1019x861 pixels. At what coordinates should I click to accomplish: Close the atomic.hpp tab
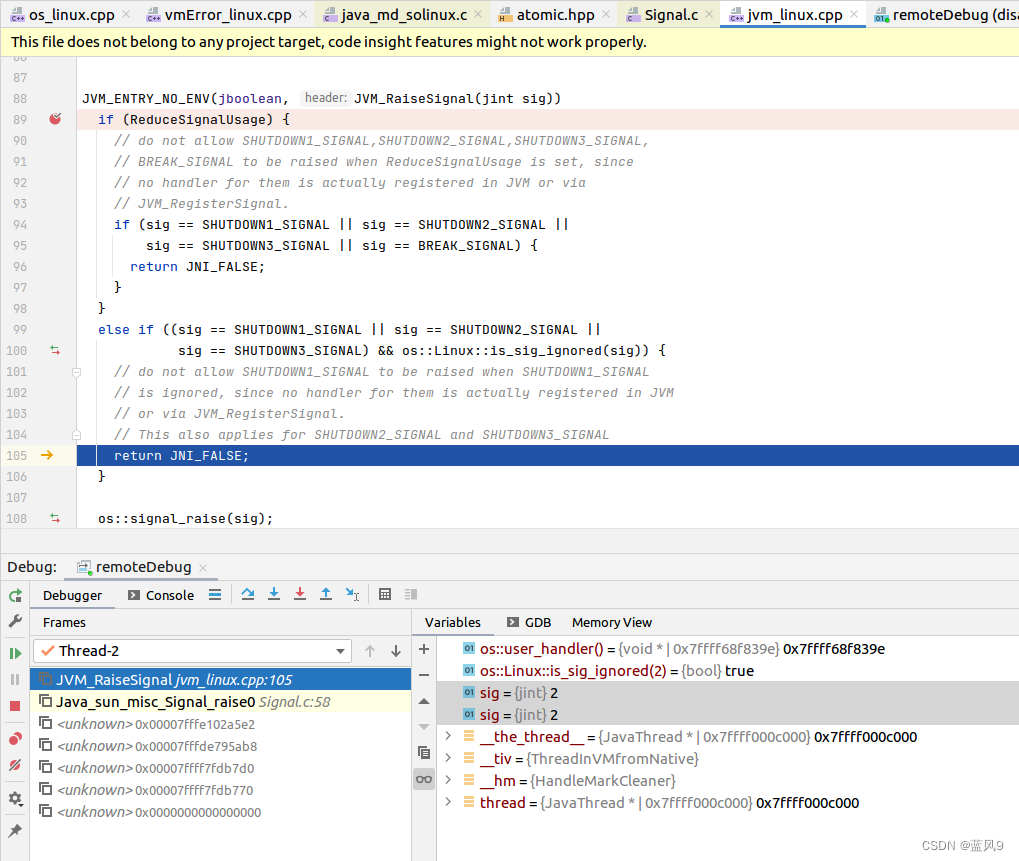tap(606, 14)
